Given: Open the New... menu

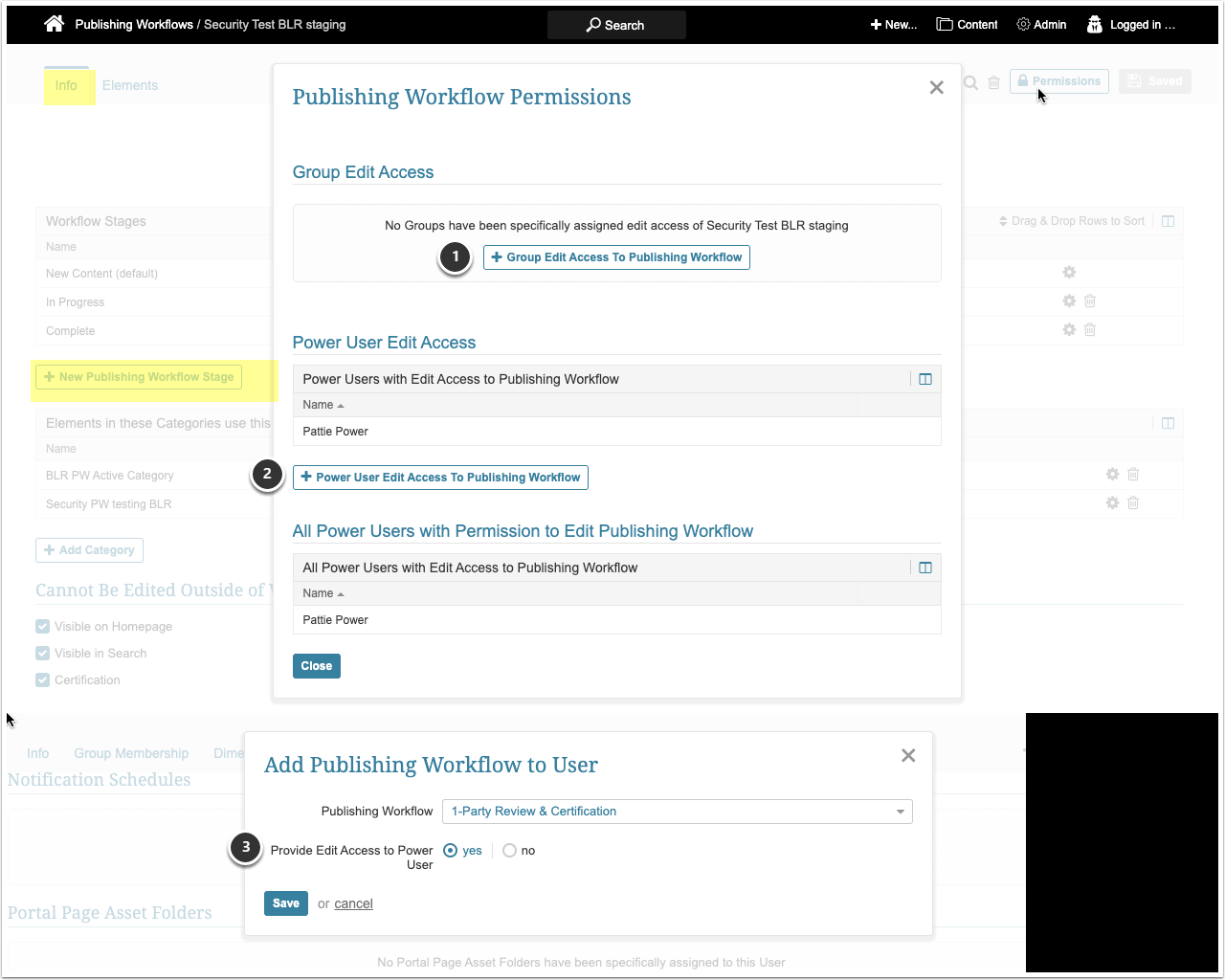Looking at the screenshot, I should click(893, 25).
